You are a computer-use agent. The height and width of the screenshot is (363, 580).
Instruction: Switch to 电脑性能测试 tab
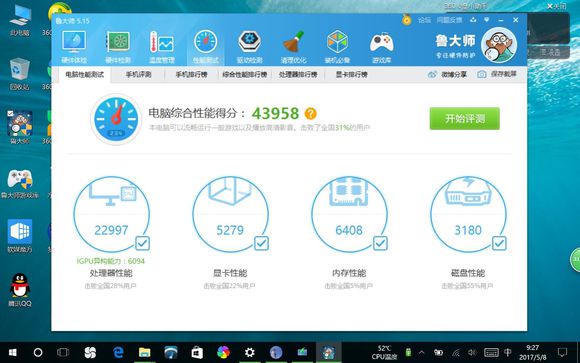pyautogui.click(x=85, y=74)
